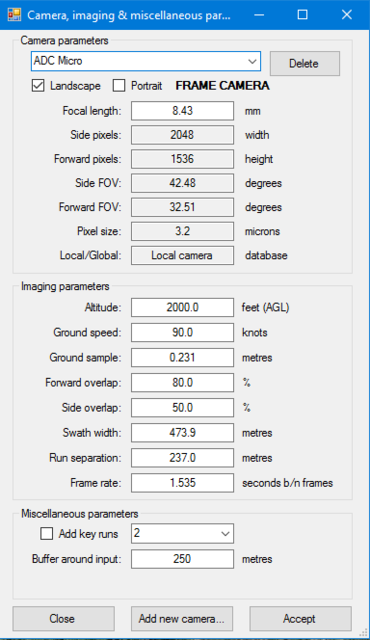Accept the camera parameters

300,618
